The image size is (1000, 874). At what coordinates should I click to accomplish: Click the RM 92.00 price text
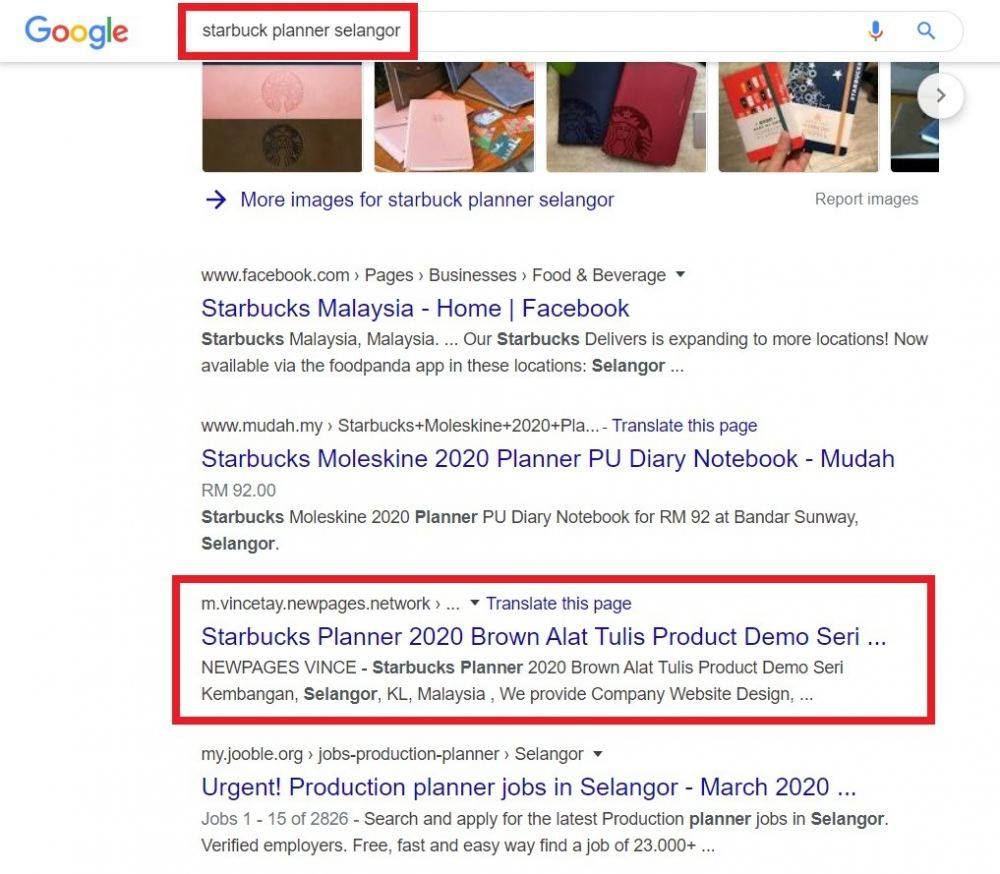239,491
